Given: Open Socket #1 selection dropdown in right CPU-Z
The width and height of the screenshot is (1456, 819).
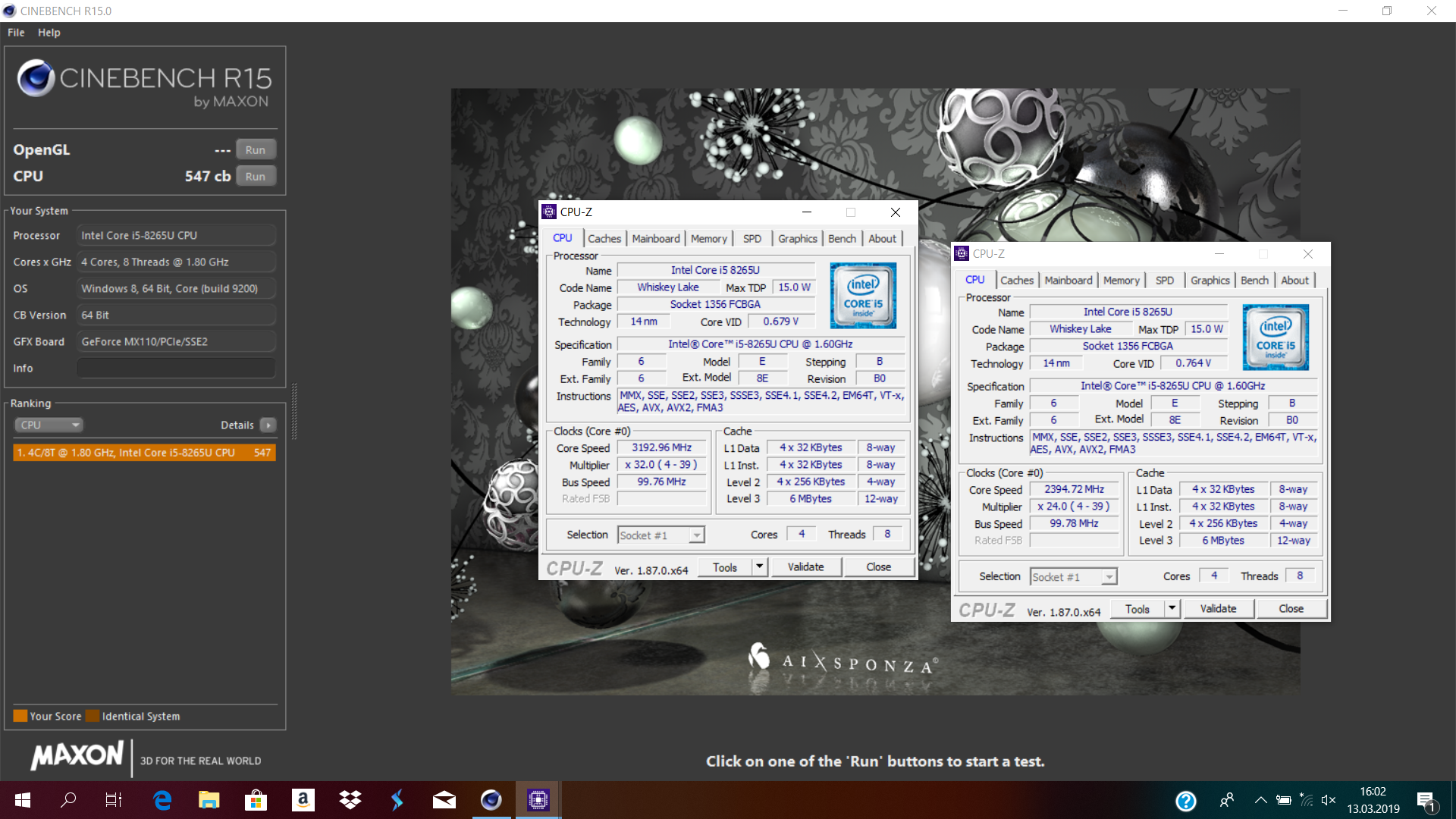Looking at the screenshot, I should pyautogui.click(x=1074, y=577).
